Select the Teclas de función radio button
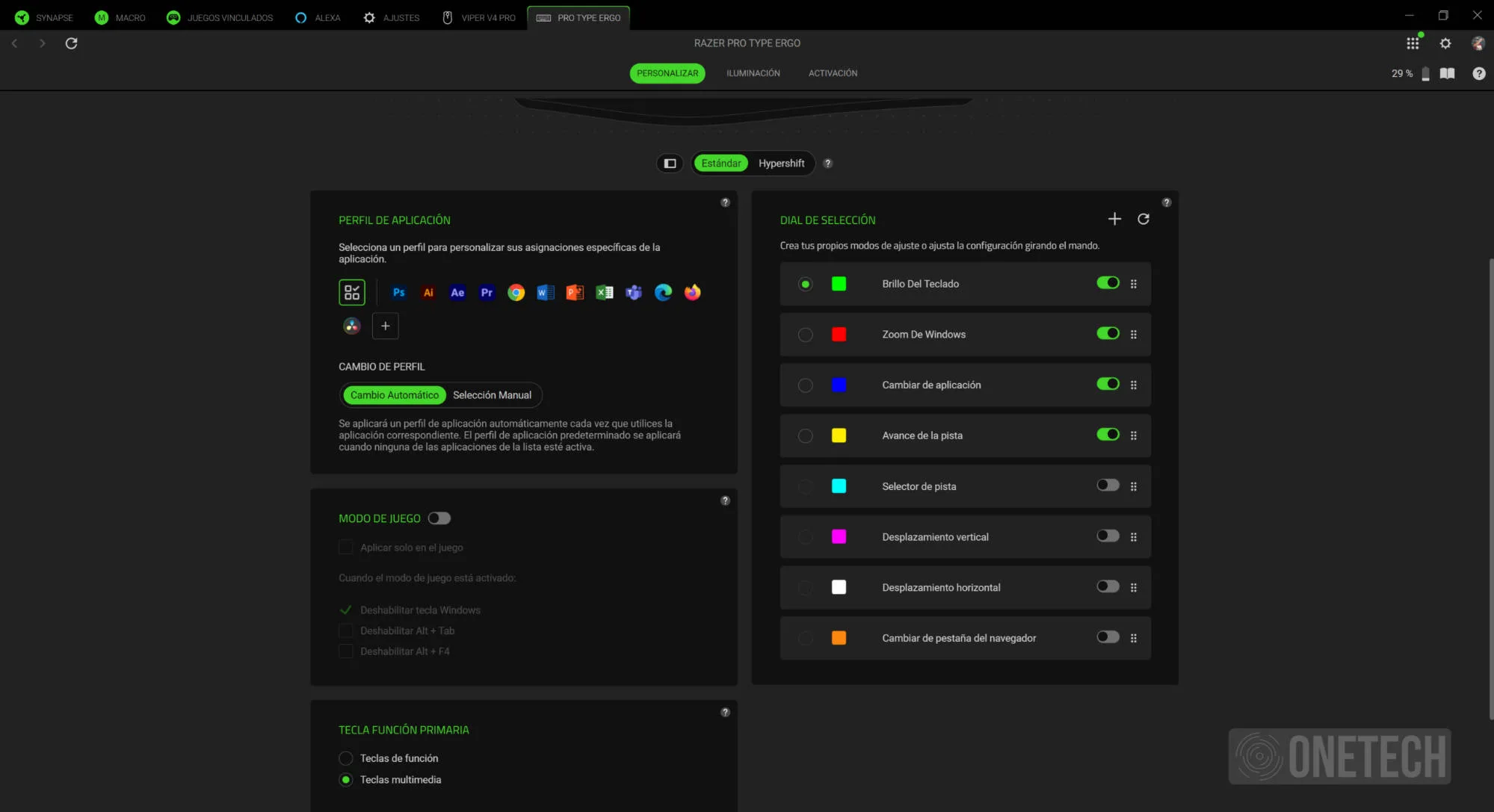The height and width of the screenshot is (812, 1494). pos(345,759)
